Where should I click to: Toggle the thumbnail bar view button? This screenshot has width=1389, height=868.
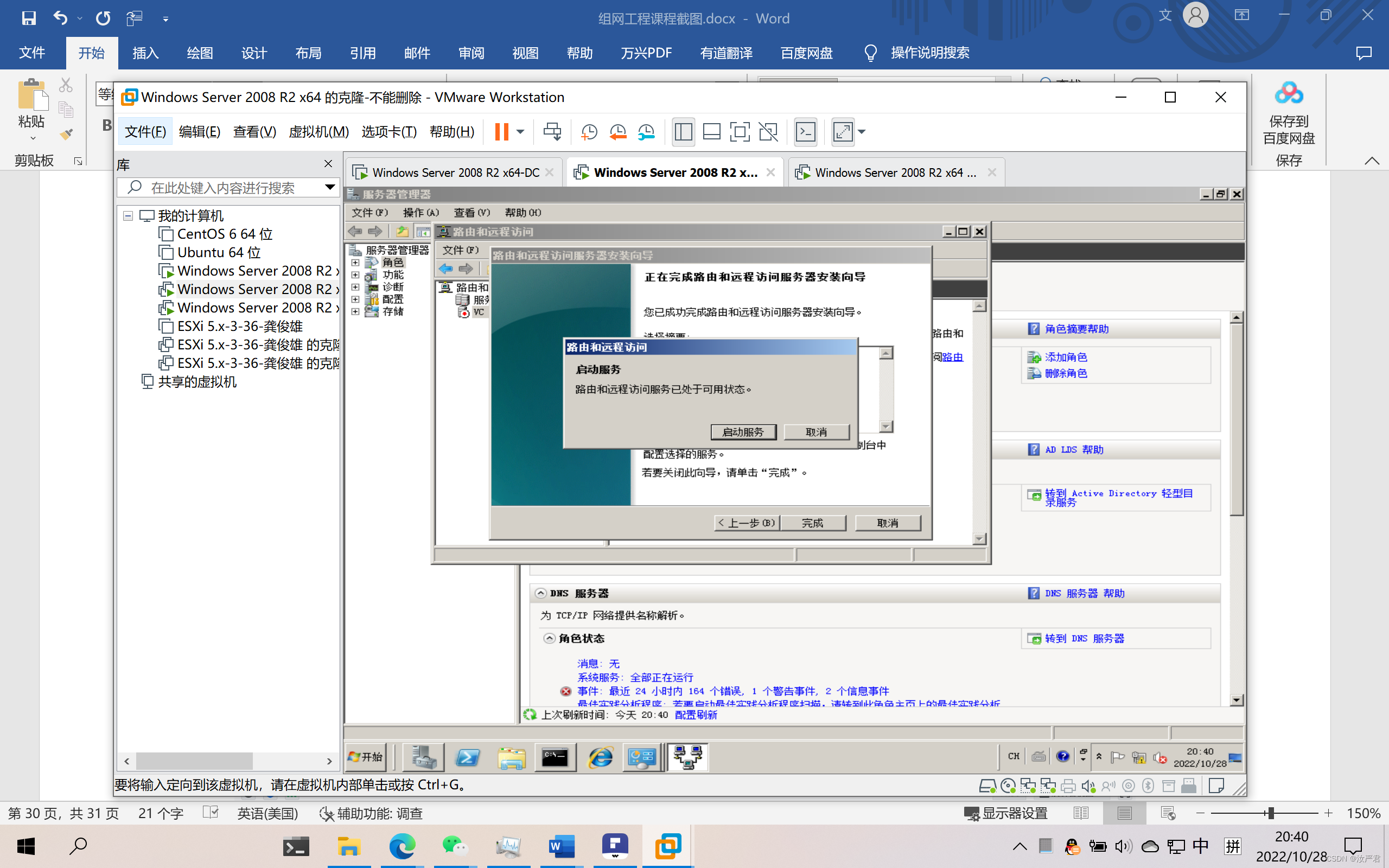[x=711, y=132]
